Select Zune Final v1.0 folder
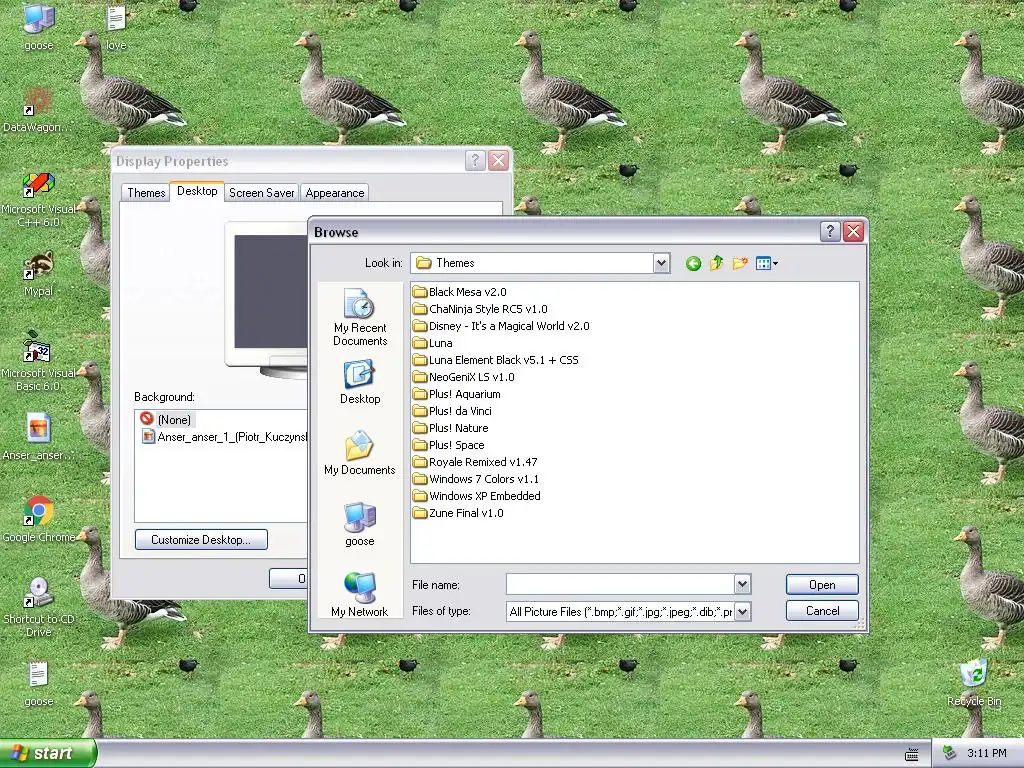1024x768 pixels. pyautogui.click(x=458, y=513)
